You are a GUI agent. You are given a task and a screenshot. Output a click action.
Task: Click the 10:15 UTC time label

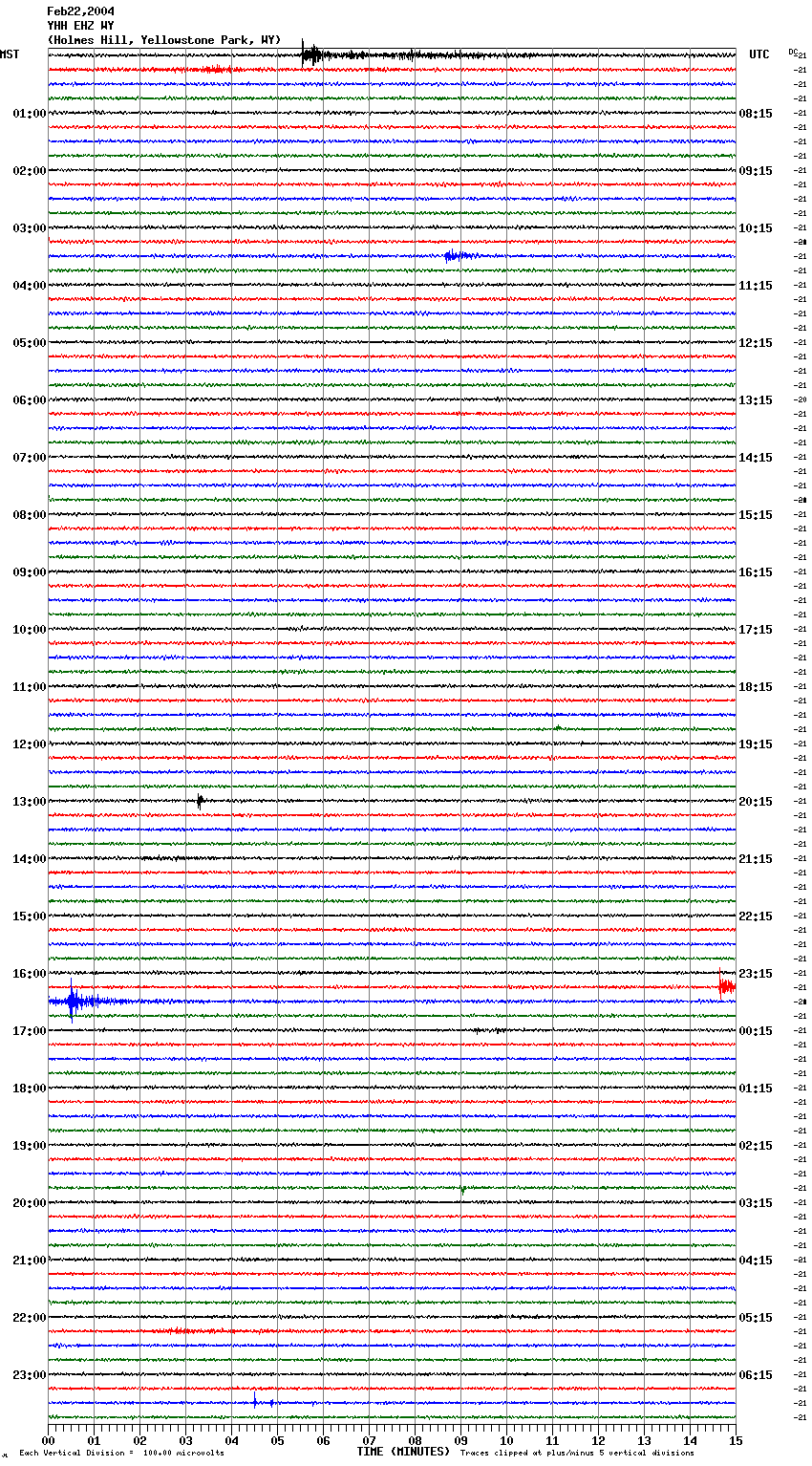coord(756,228)
